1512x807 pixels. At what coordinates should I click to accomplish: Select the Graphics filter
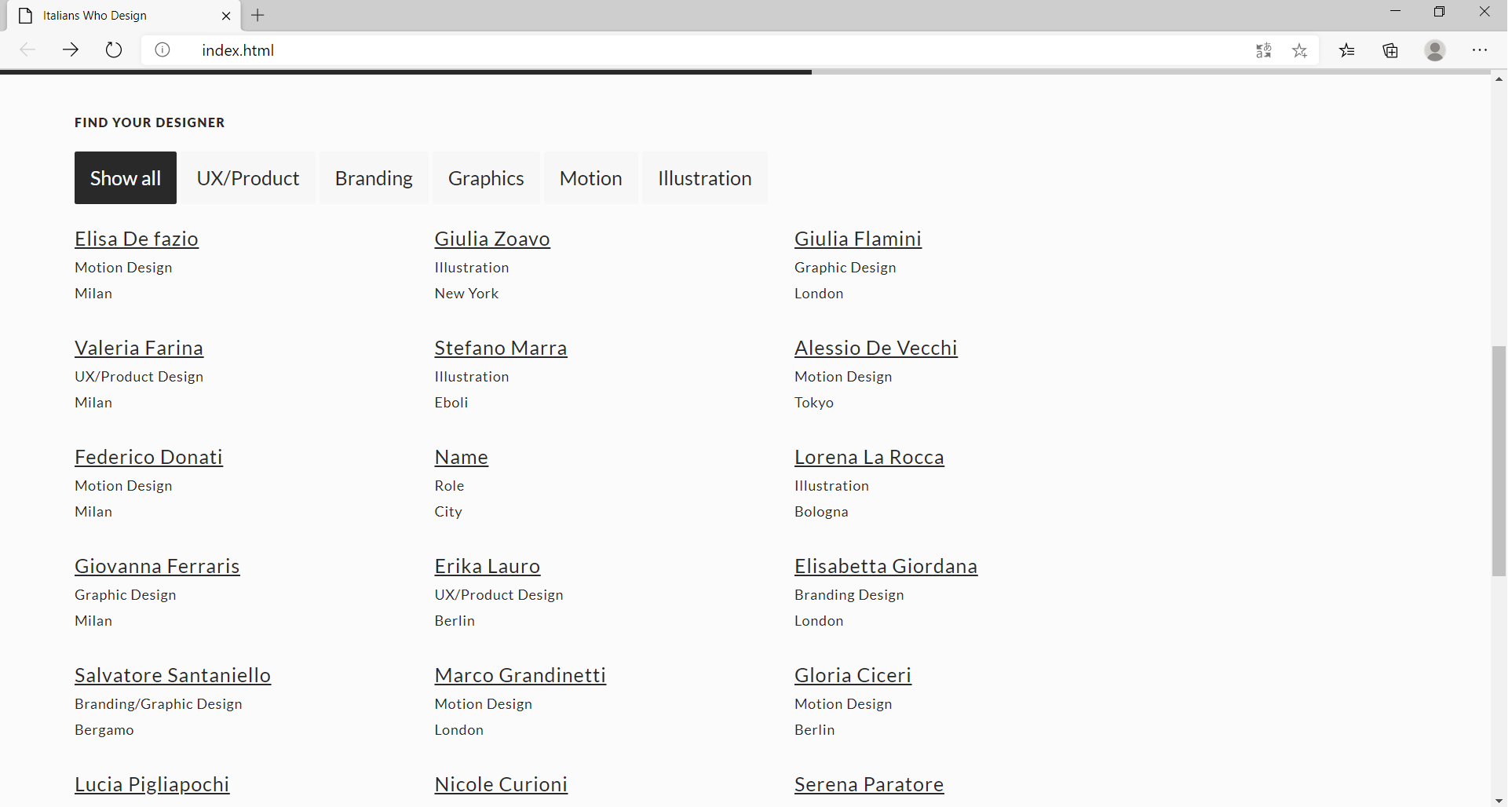(x=486, y=177)
